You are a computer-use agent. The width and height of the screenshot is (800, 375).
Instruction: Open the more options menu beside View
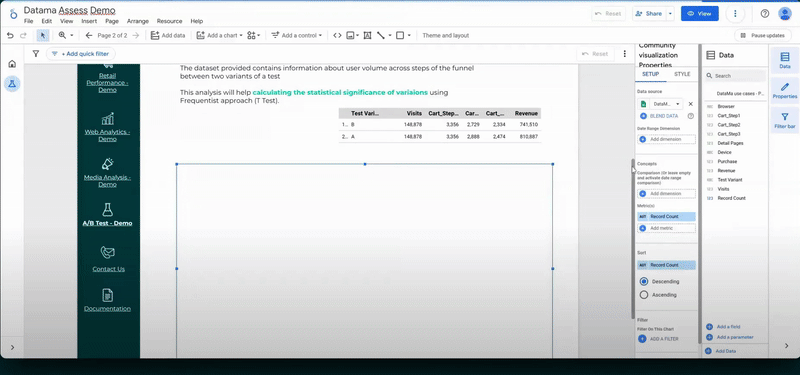pyautogui.click(x=735, y=14)
